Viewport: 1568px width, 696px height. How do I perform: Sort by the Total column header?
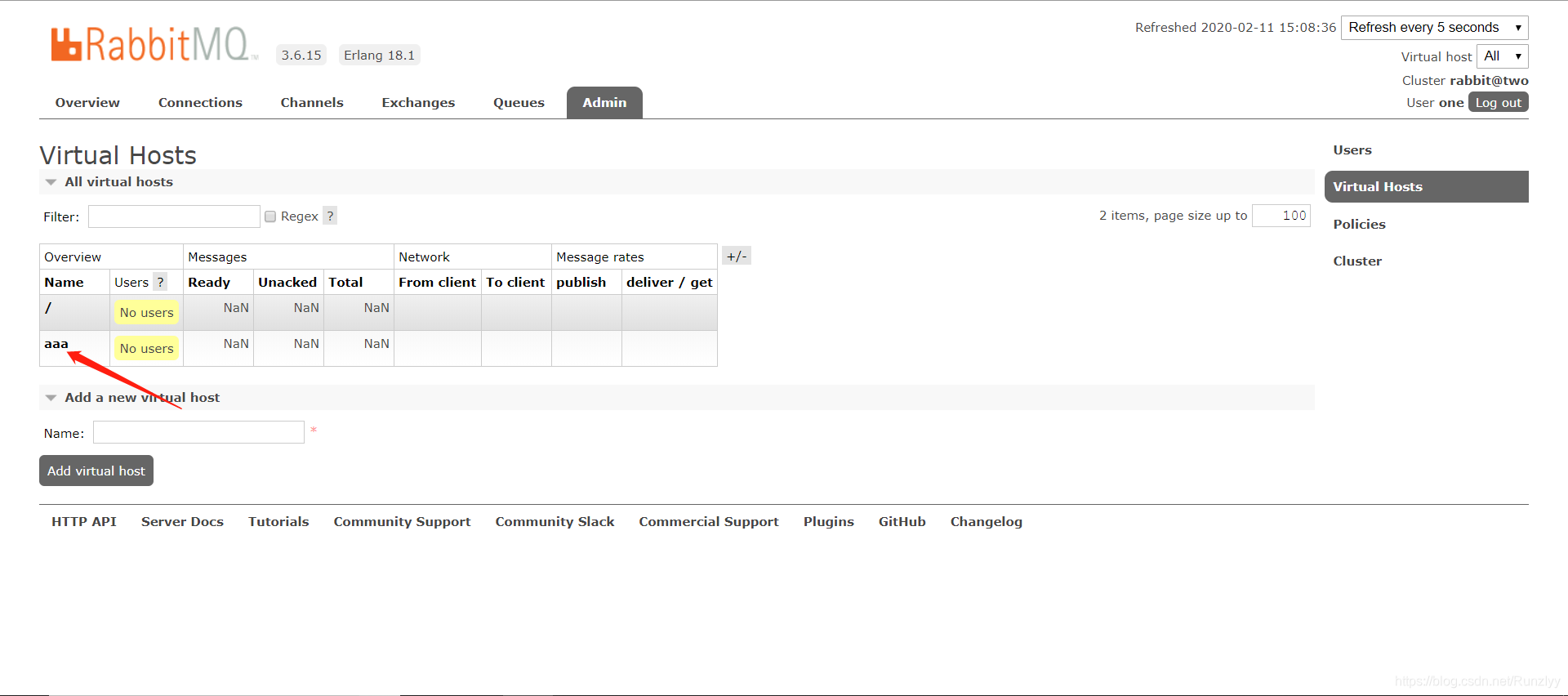[345, 282]
